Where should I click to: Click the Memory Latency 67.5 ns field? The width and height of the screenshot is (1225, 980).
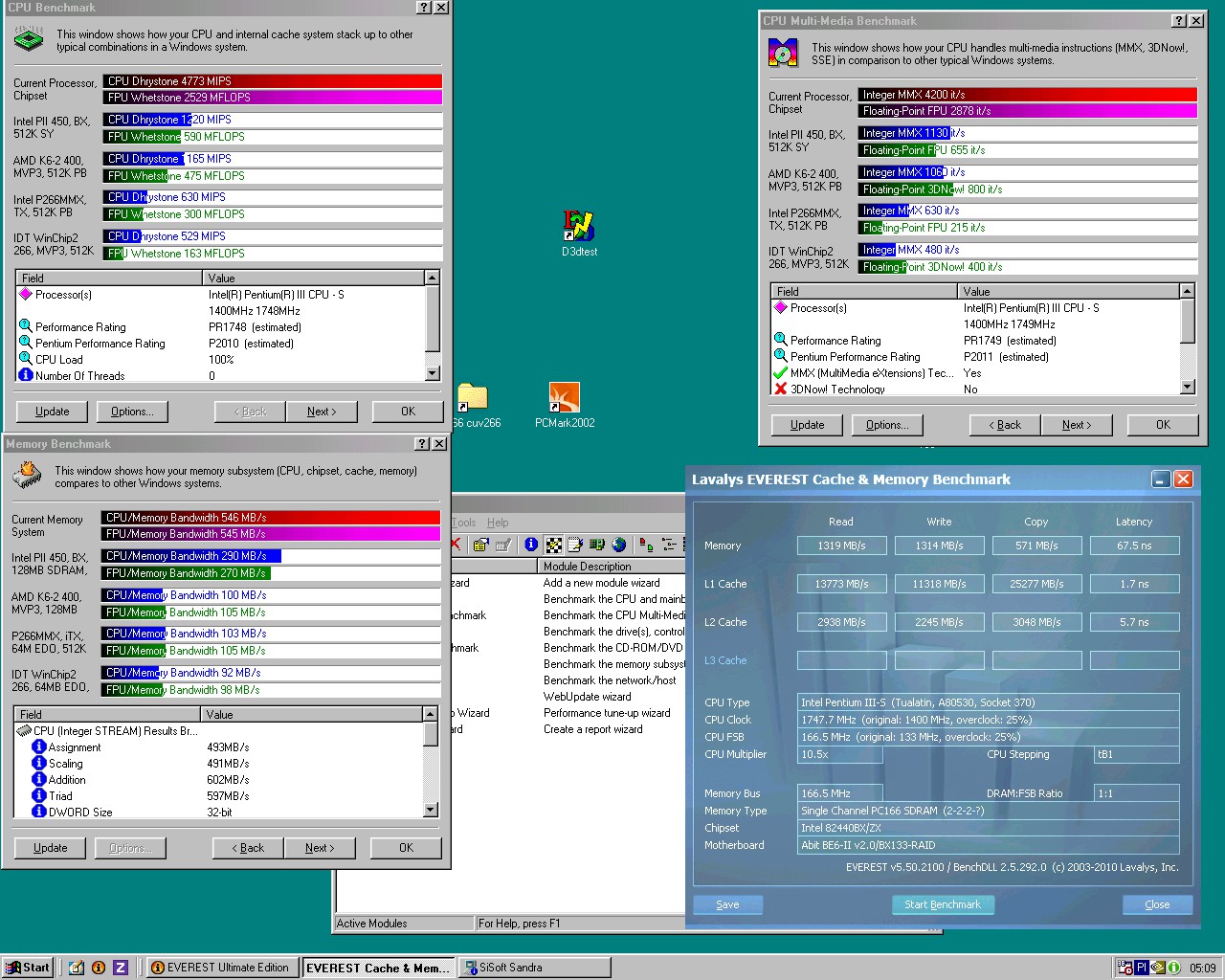(x=1134, y=546)
